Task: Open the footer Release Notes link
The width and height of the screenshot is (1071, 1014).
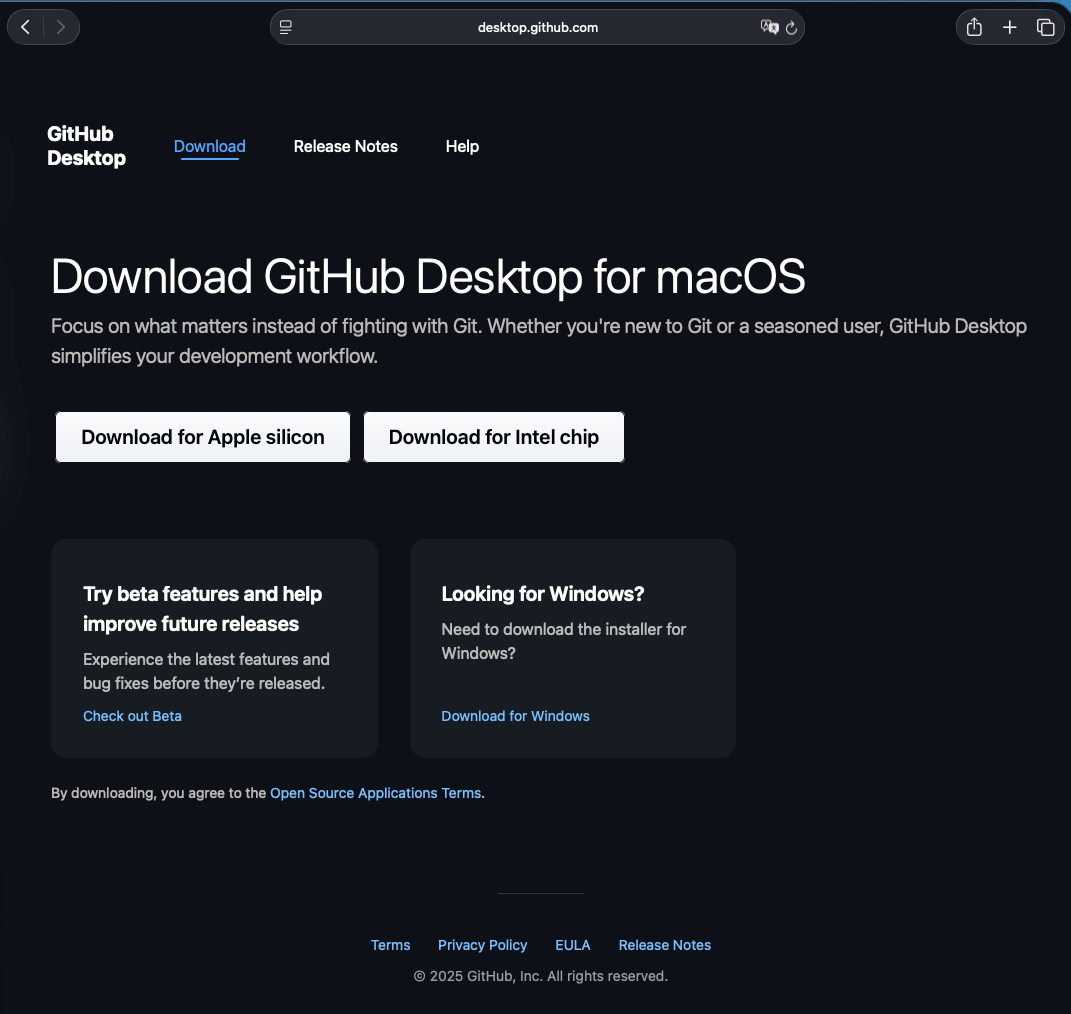Action: click(x=665, y=945)
